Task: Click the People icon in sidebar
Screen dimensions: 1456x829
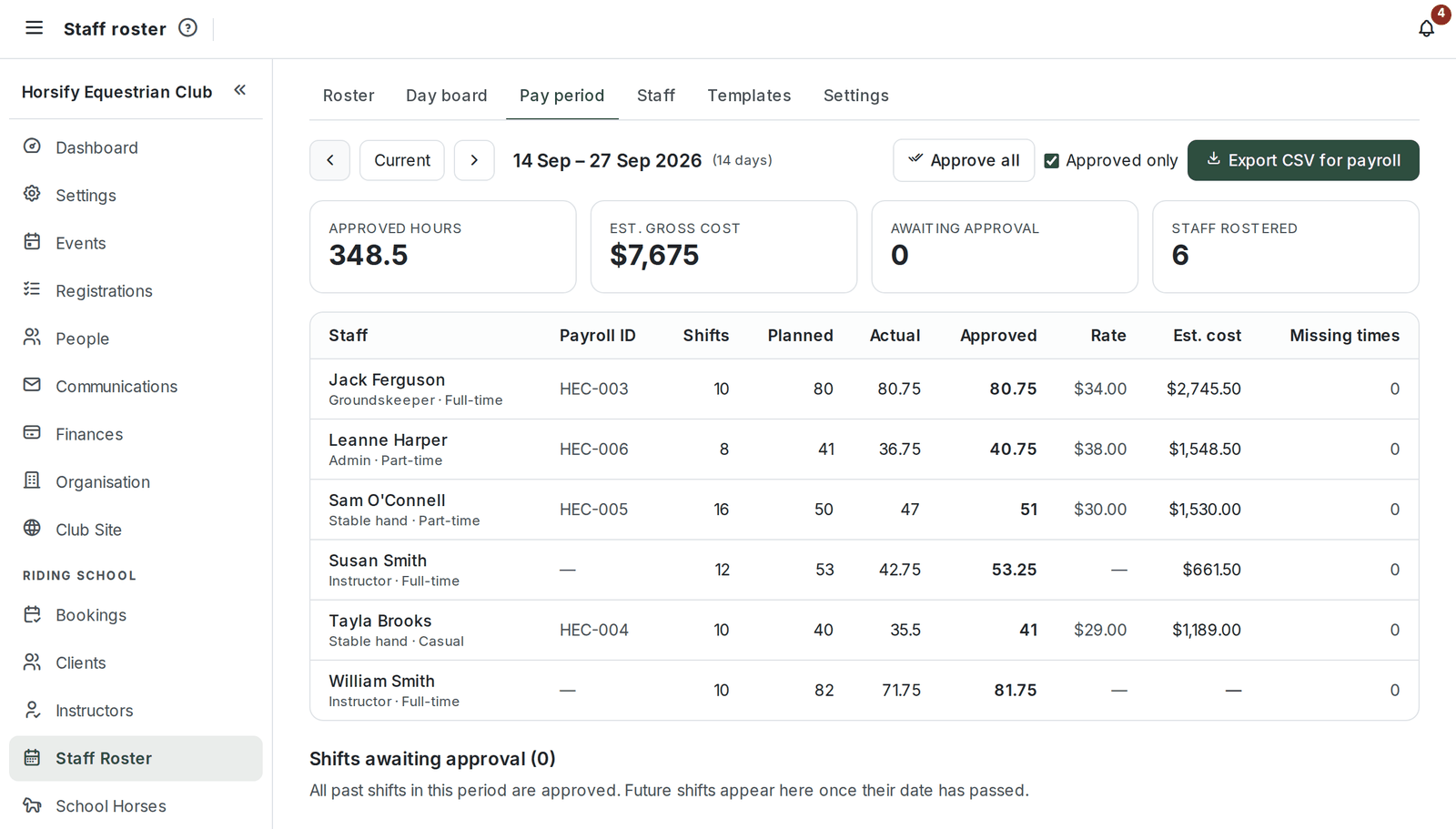Action: [x=32, y=338]
